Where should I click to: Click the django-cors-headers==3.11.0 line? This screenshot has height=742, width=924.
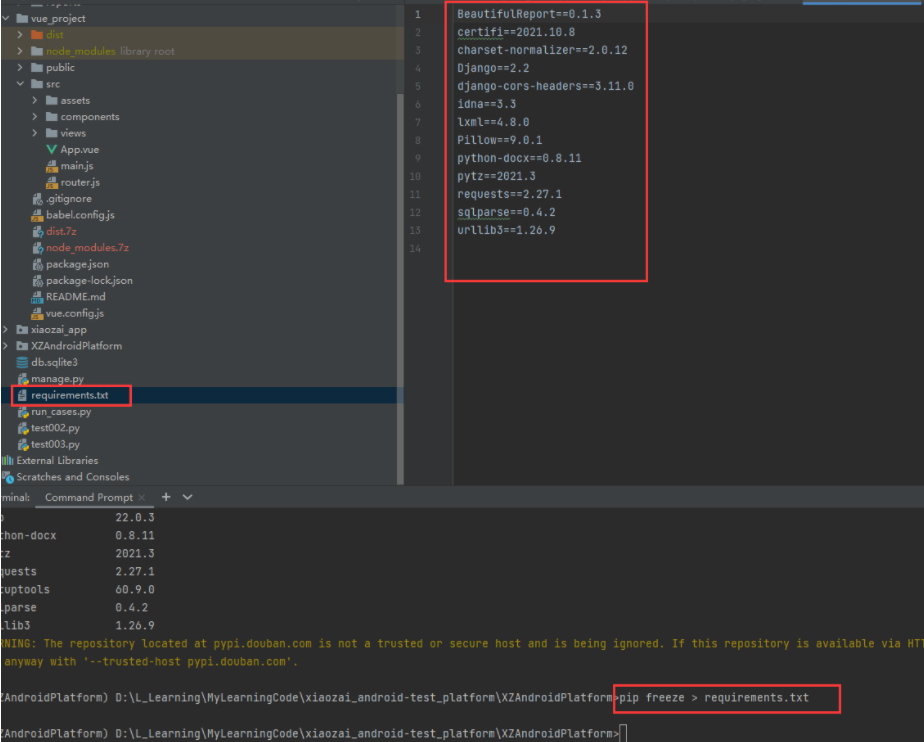(545, 86)
